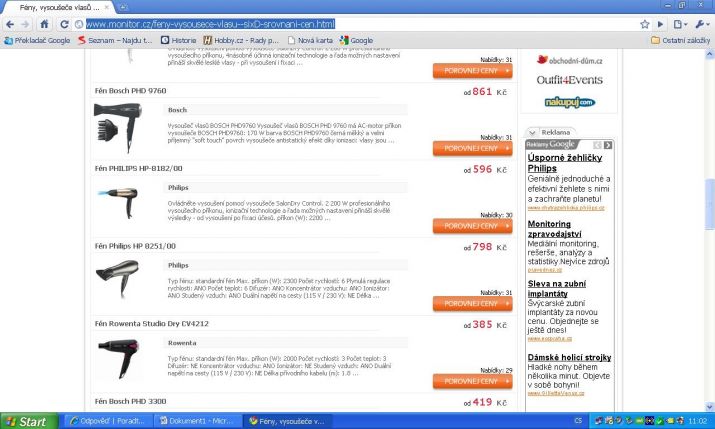
Task: Bookmark this page with the star icon
Action: point(644,24)
